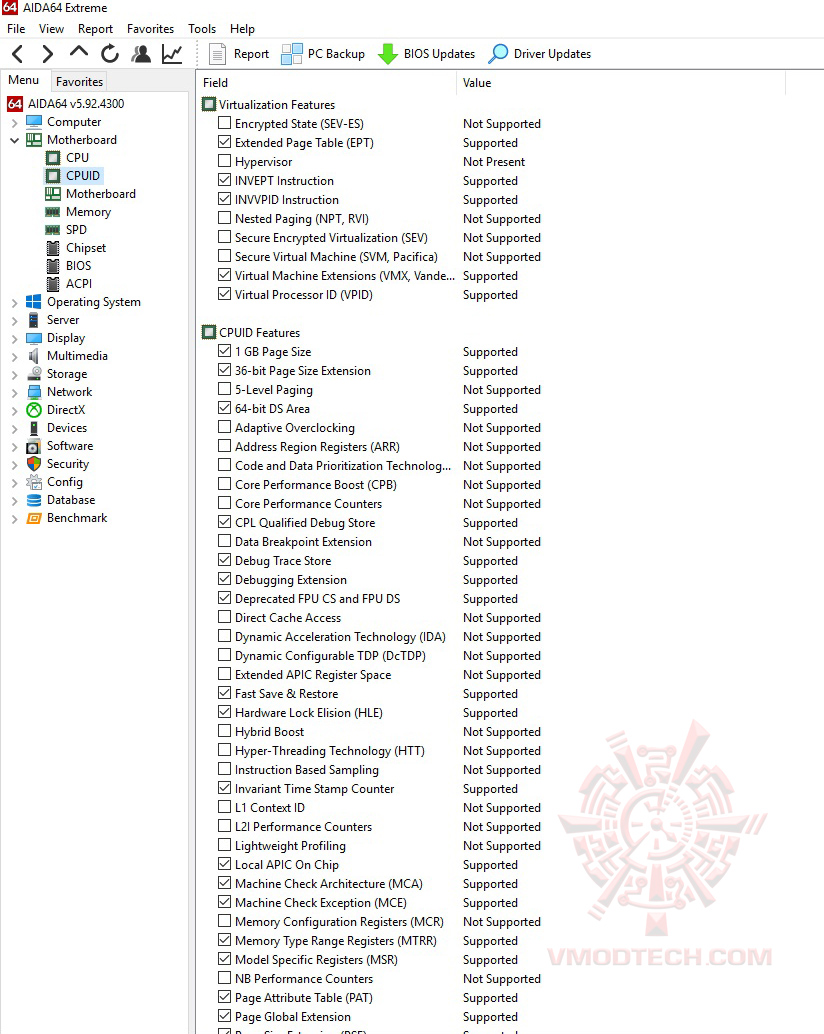Switch to the Favorites tab
The width and height of the screenshot is (824, 1034).
pyautogui.click(x=79, y=82)
